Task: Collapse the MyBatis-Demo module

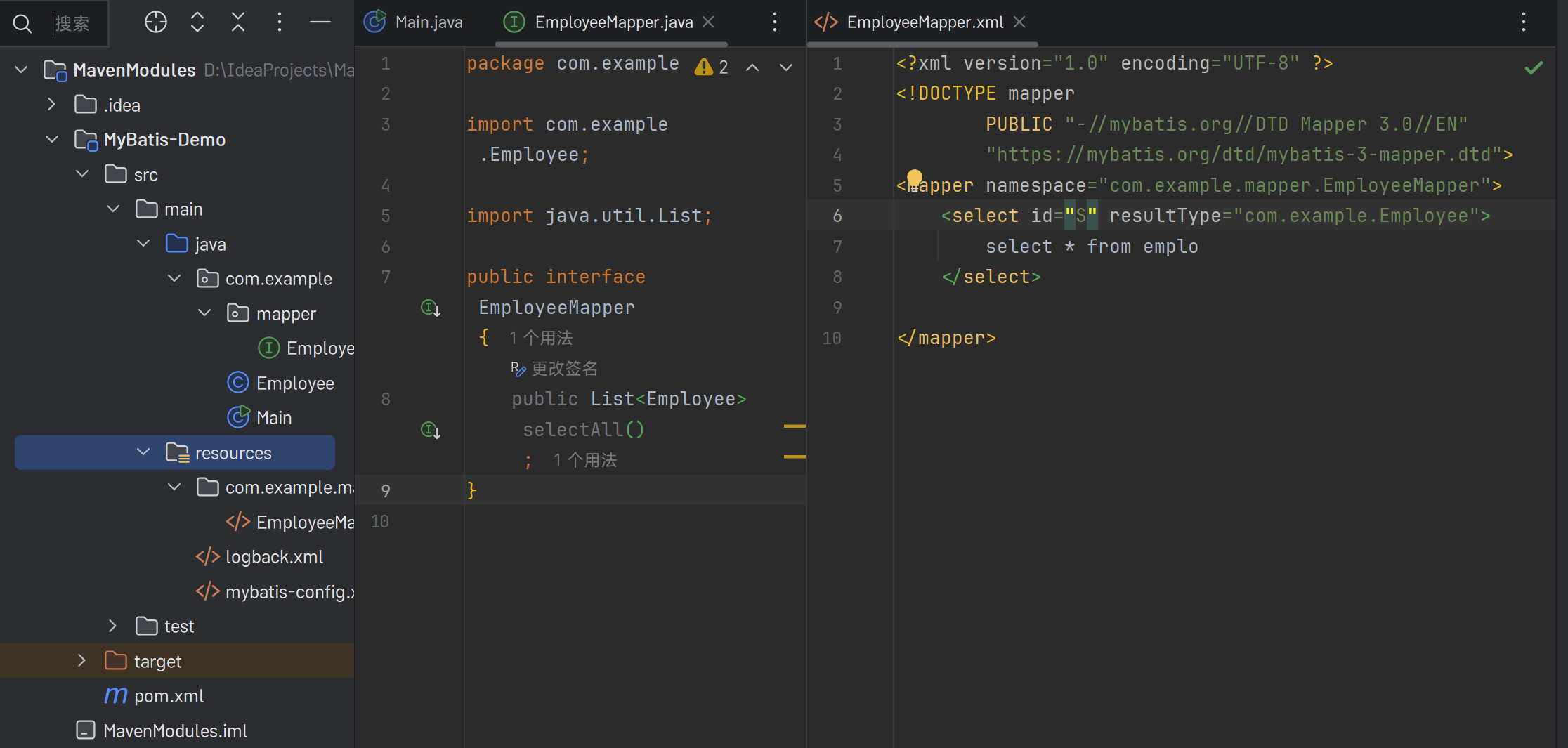Action: [51, 139]
